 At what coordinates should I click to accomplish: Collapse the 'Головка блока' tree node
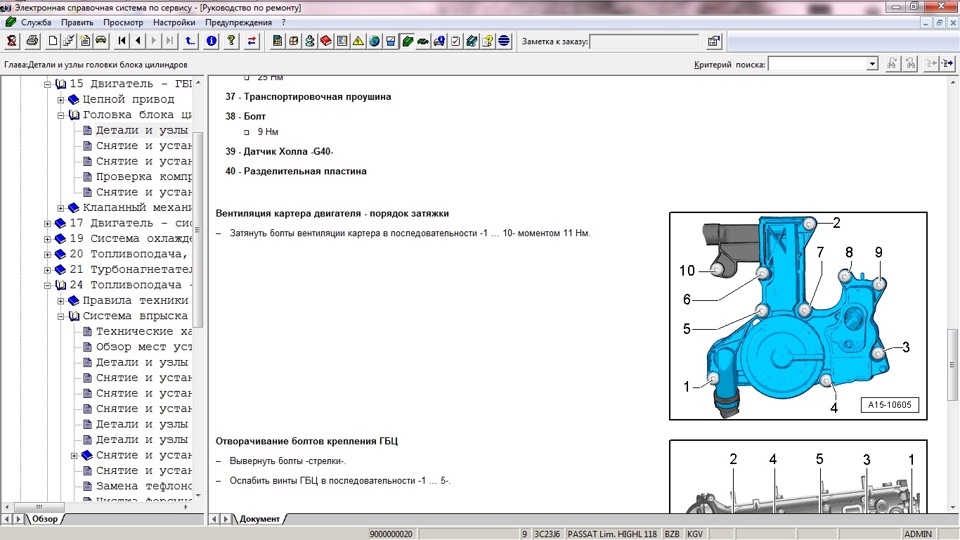(x=61, y=114)
